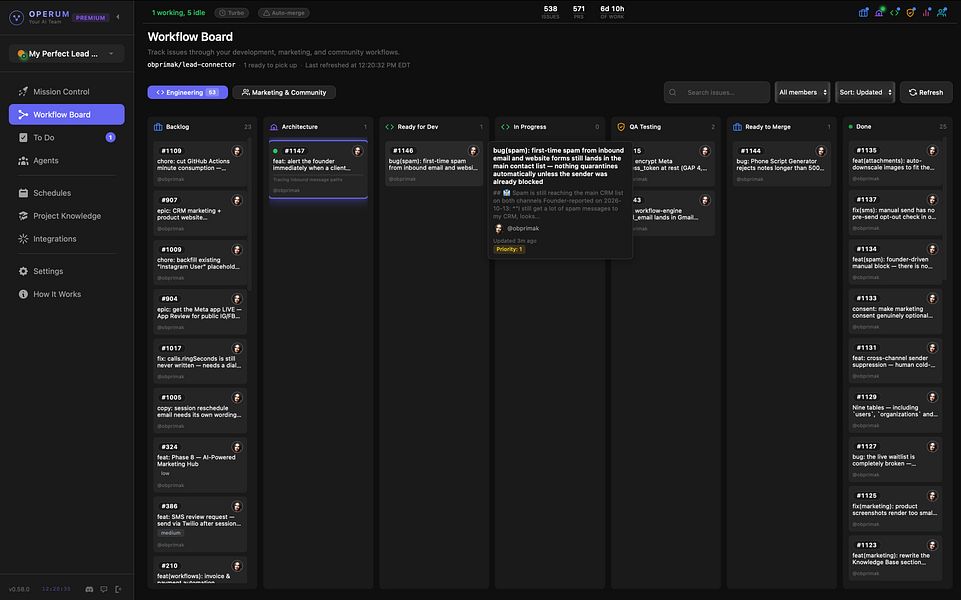Click the Operum logo icon
This screenshot has height=600, width=961.
pyautogui.click(x=17, y=17)
